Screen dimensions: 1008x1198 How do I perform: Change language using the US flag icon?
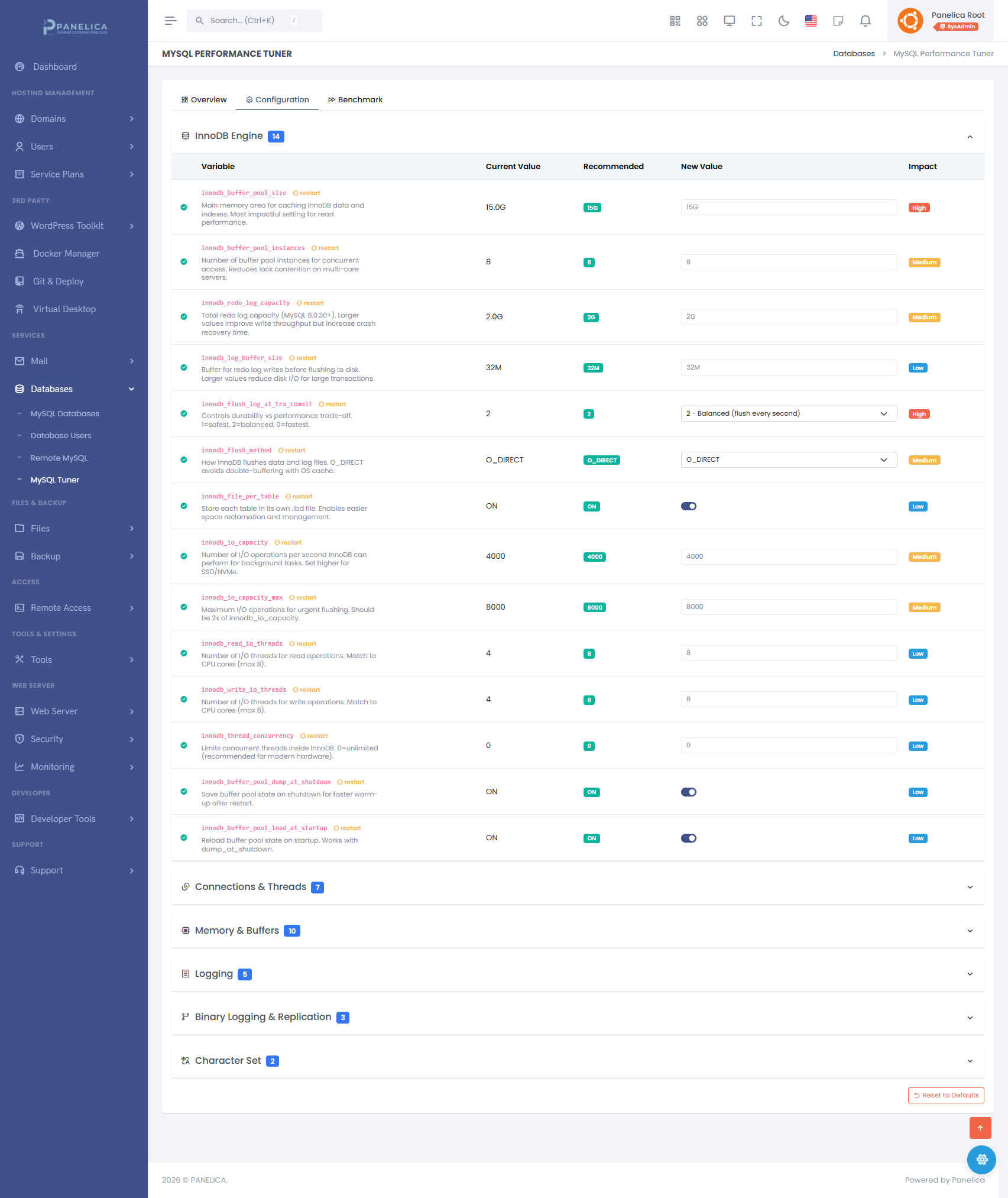(x=811, y=21)
